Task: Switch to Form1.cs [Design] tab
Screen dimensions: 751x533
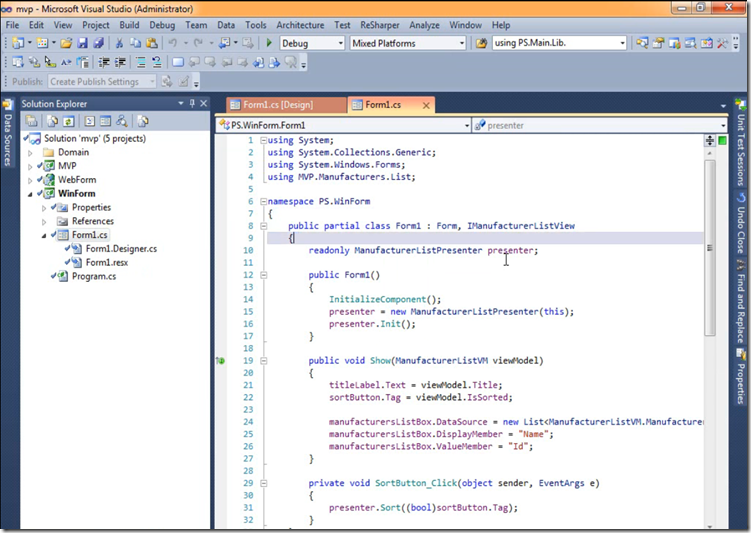Action: click(x=286, y=105)
